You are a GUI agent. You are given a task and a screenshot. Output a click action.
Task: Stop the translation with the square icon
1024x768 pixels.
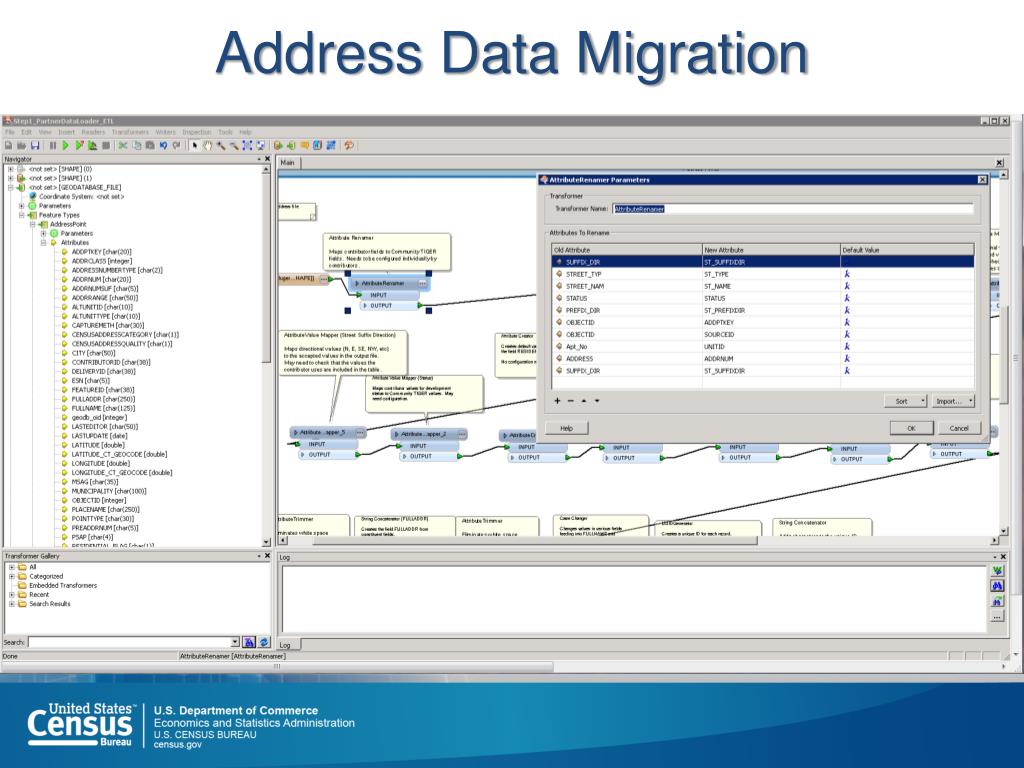coord(106,146)
